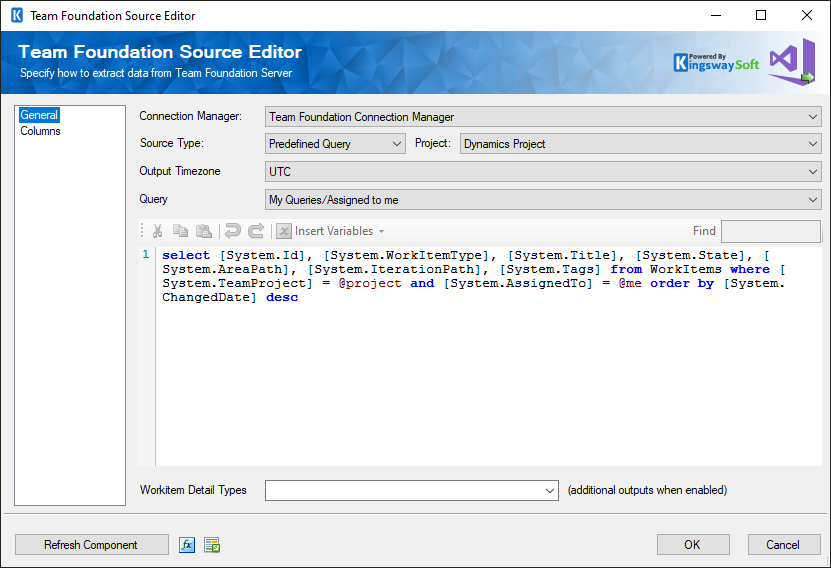Open the Project dropdown showing Dynamics Project

tap(640, 144)
